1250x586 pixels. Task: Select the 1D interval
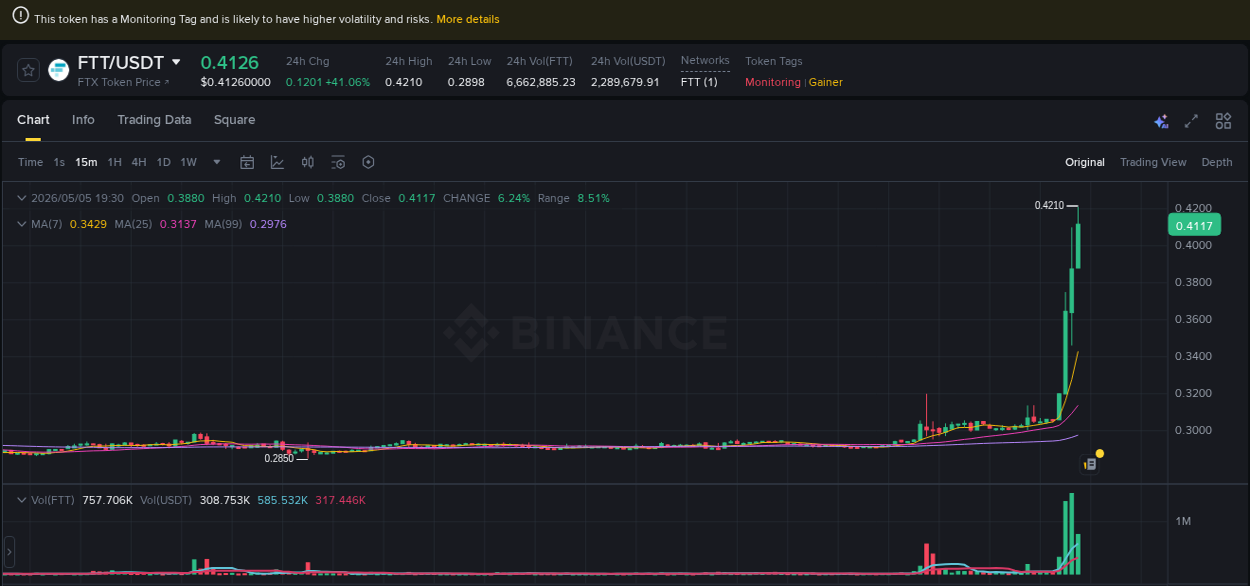[163, 162]
